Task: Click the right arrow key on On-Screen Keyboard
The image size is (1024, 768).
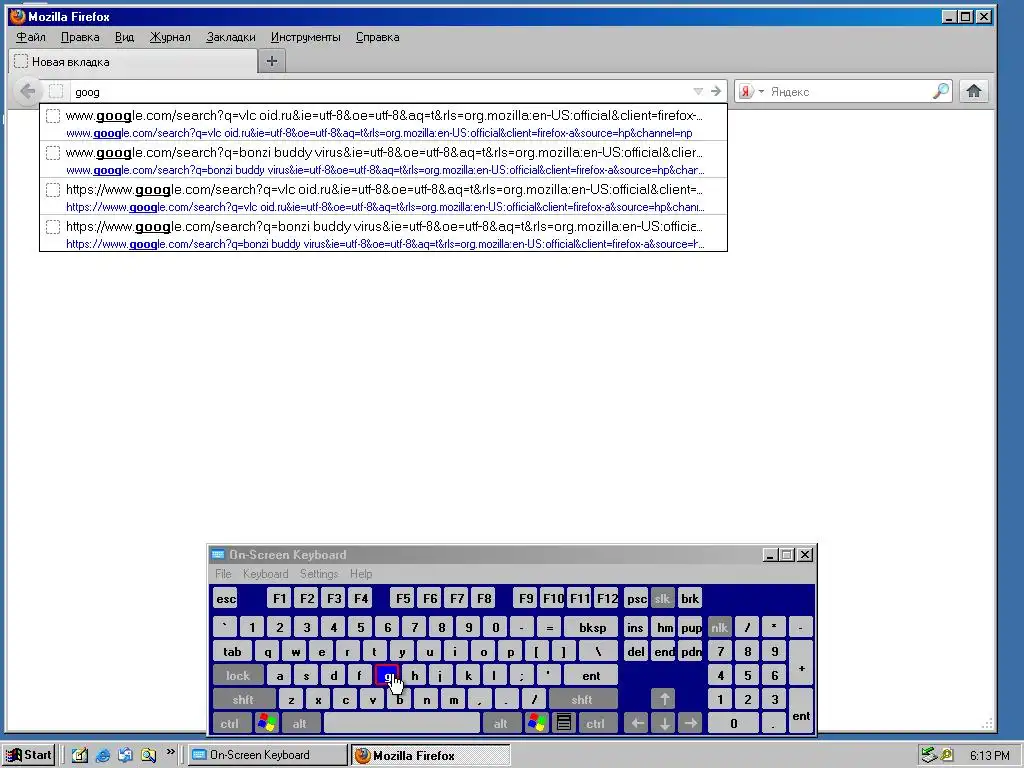Action: [690, 723]
